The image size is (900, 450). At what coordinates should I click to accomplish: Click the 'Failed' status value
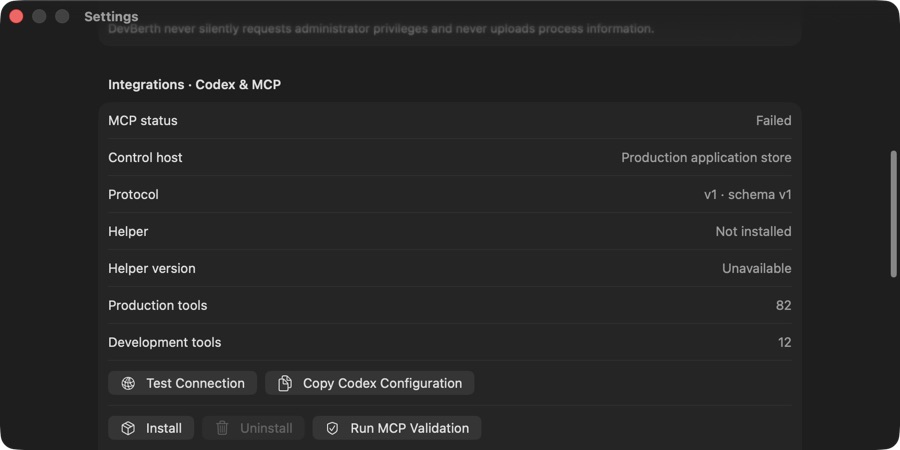(774, 121)
